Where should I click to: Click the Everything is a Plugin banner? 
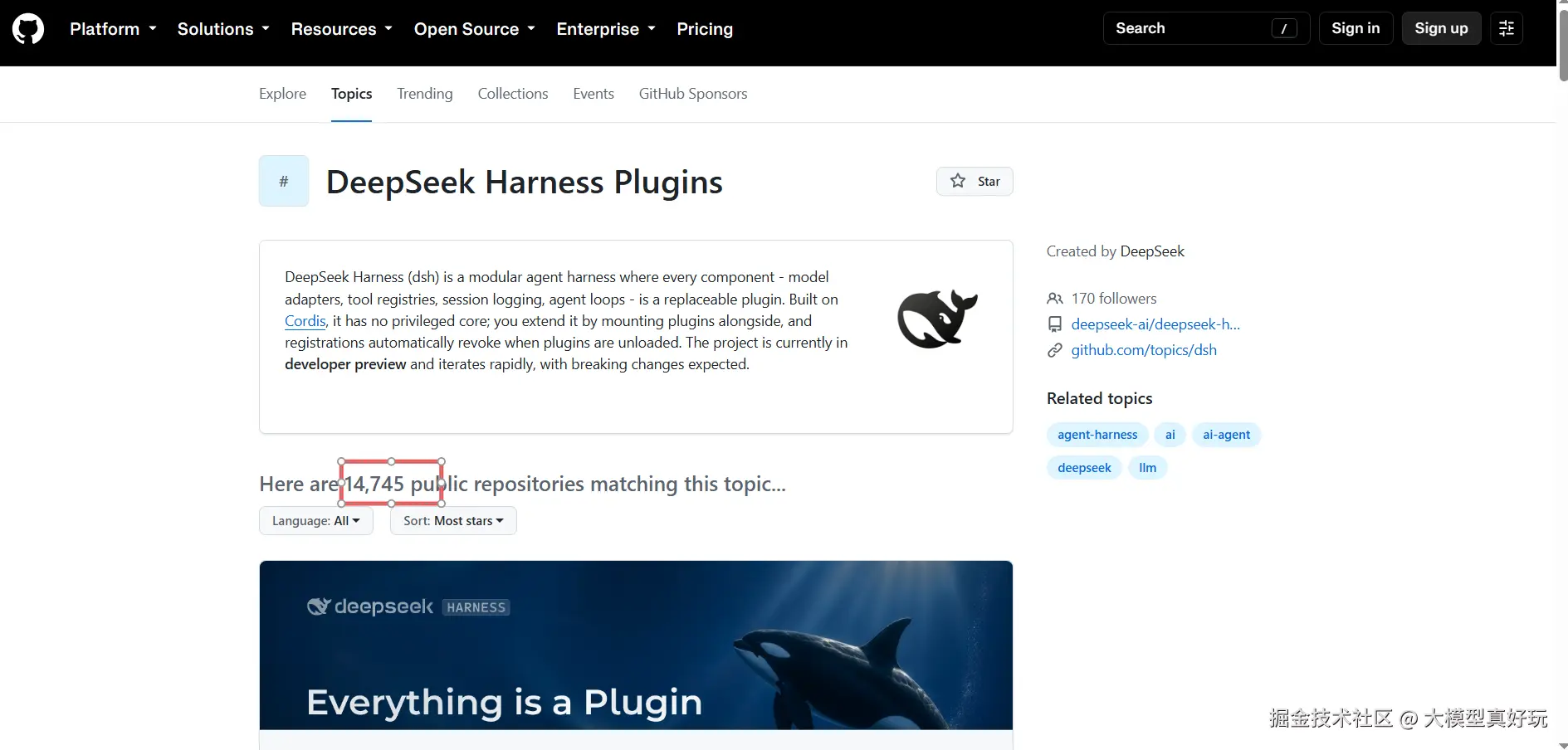(636, 645)
